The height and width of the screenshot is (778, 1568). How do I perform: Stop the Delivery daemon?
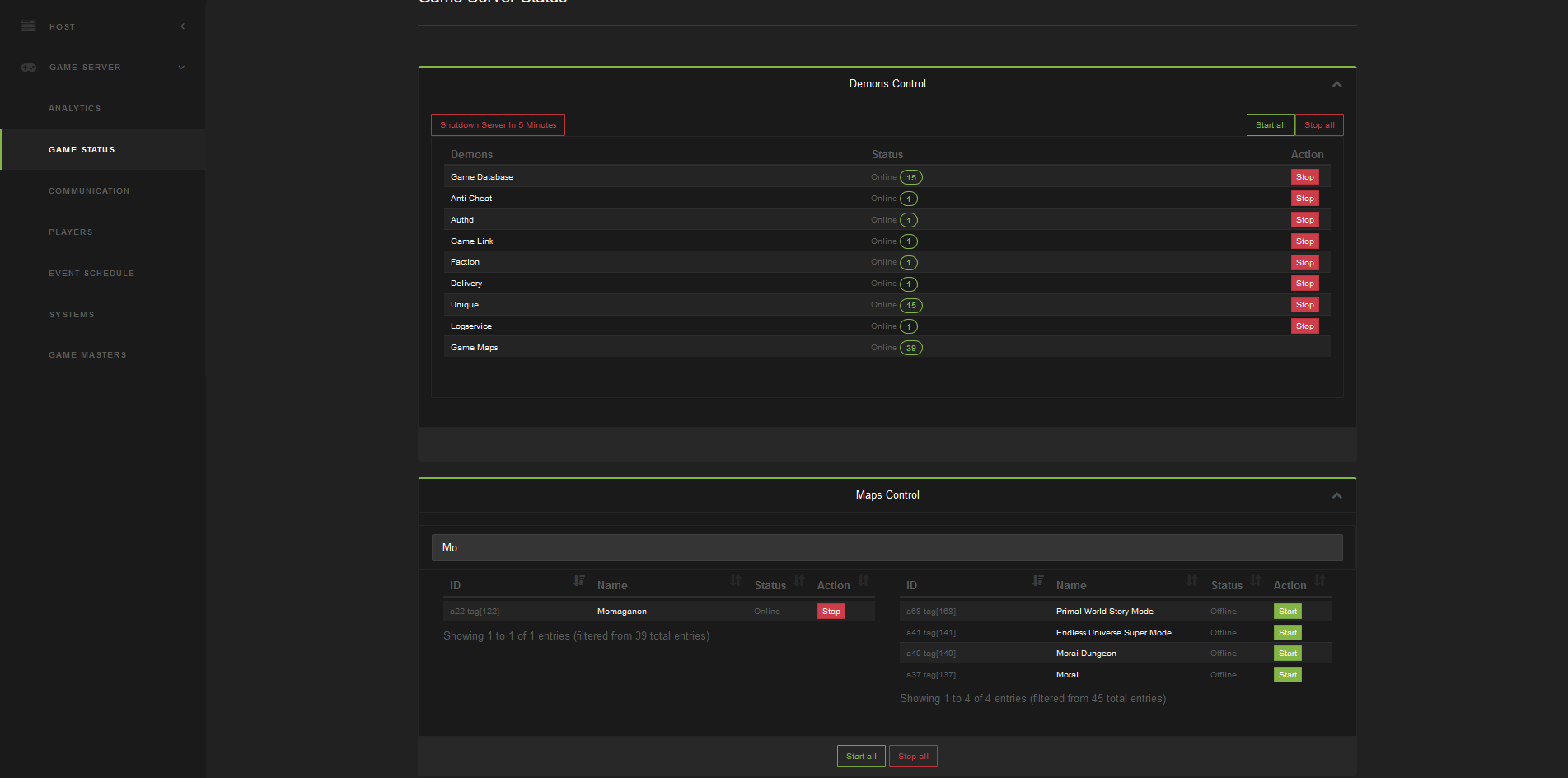pos(1305,284)
